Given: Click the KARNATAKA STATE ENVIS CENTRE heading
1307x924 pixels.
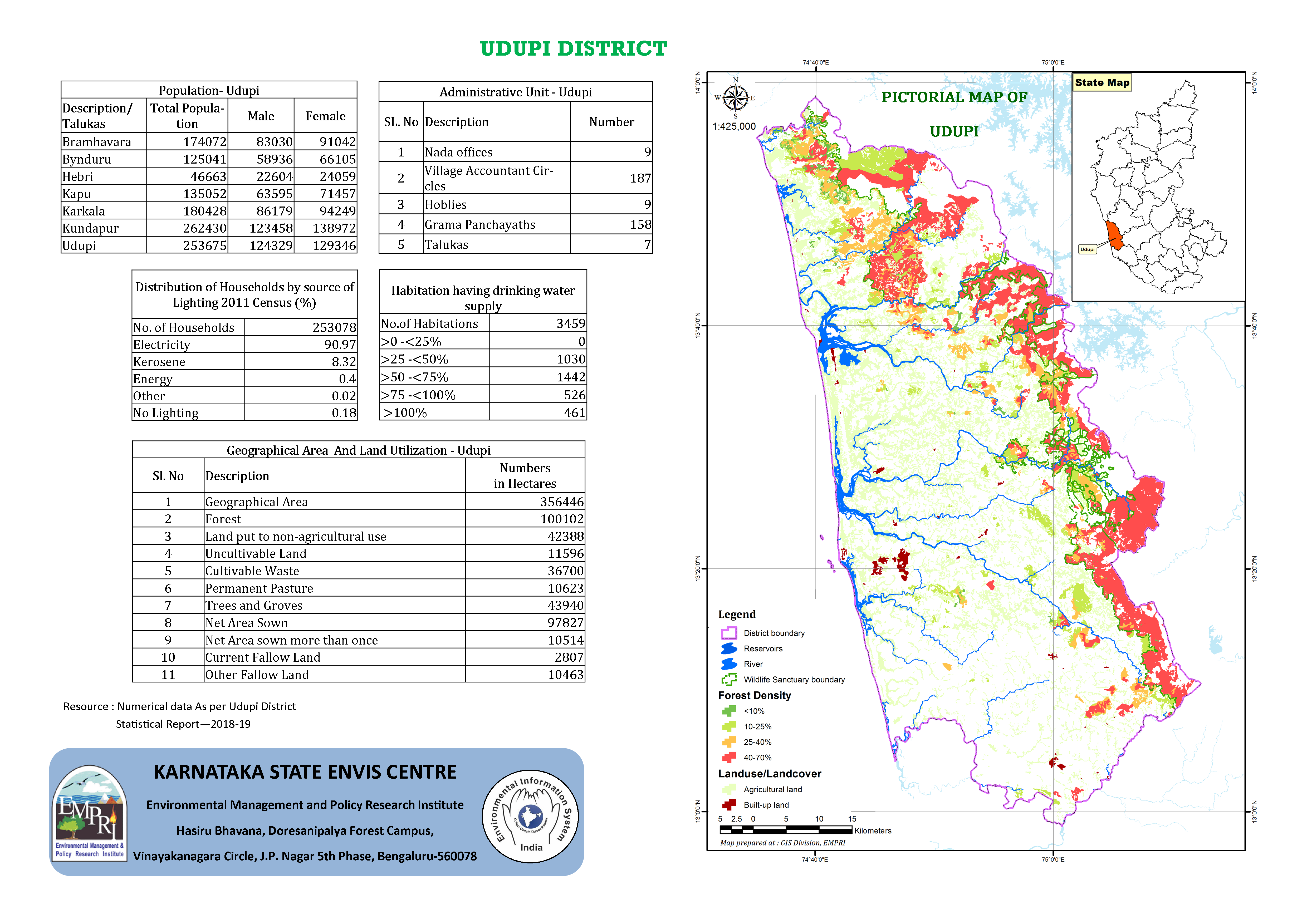Looking at the screenshot, I should (305, 772).
